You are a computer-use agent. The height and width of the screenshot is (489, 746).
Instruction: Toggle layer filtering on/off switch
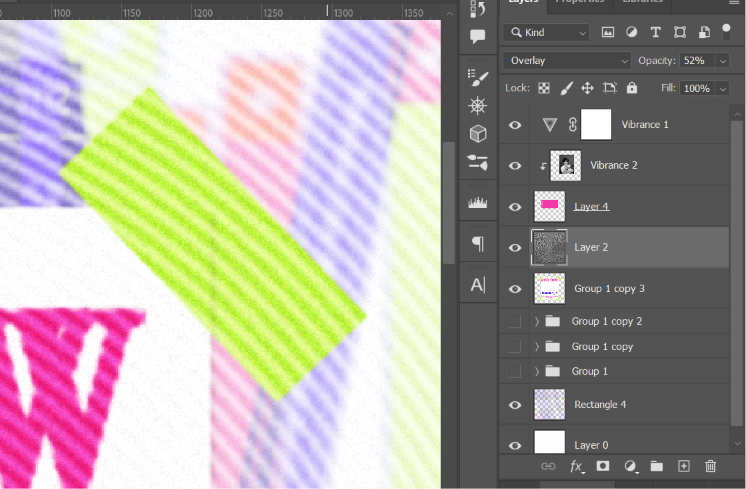pos(726,32)
